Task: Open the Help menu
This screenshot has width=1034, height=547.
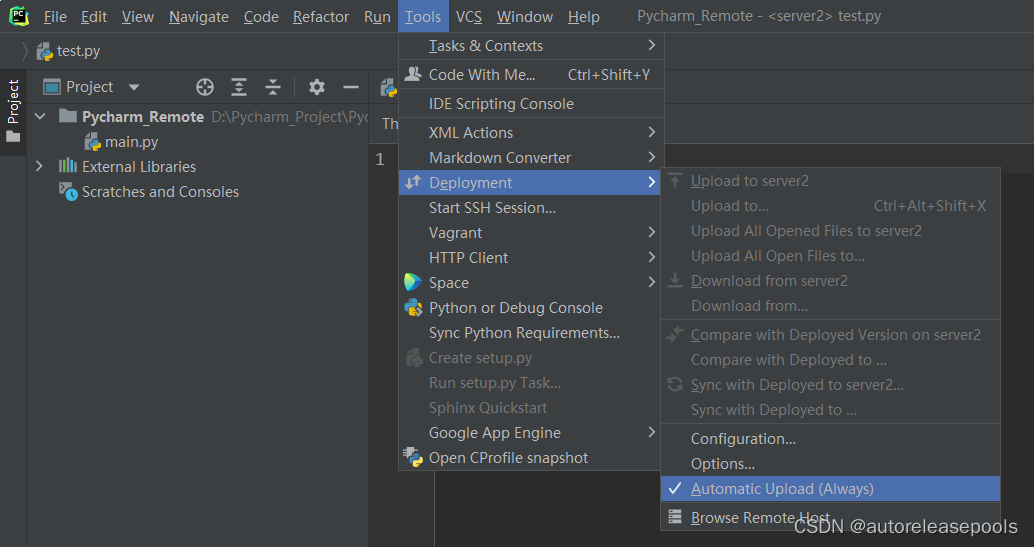Action: point(584,16)
